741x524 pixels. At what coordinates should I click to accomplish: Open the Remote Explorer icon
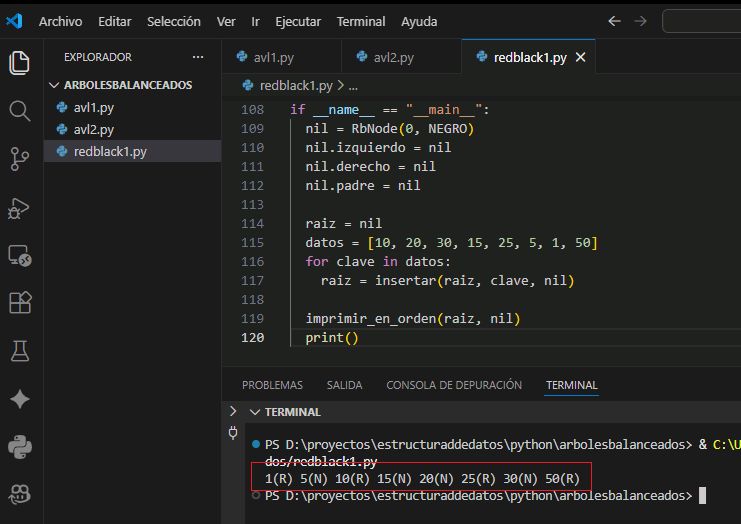[20, 255]
